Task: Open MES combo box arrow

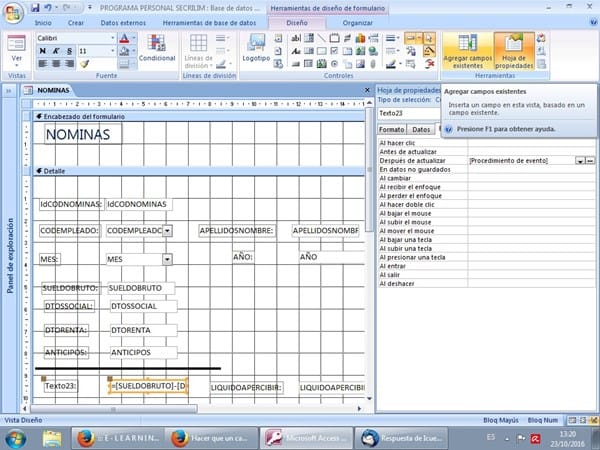Action: point(167,259)
